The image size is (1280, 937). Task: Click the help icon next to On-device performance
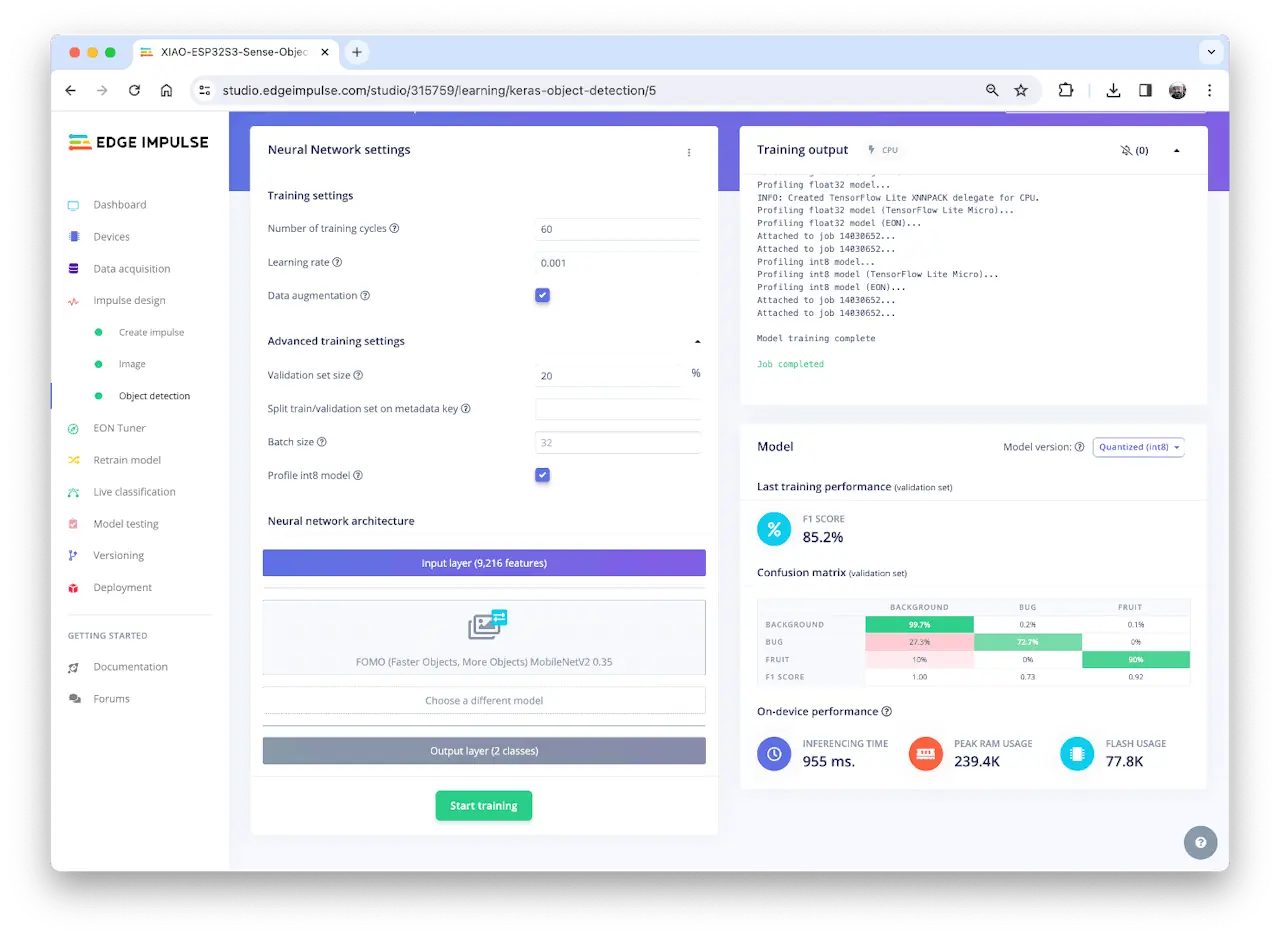[x=886, y=712]
